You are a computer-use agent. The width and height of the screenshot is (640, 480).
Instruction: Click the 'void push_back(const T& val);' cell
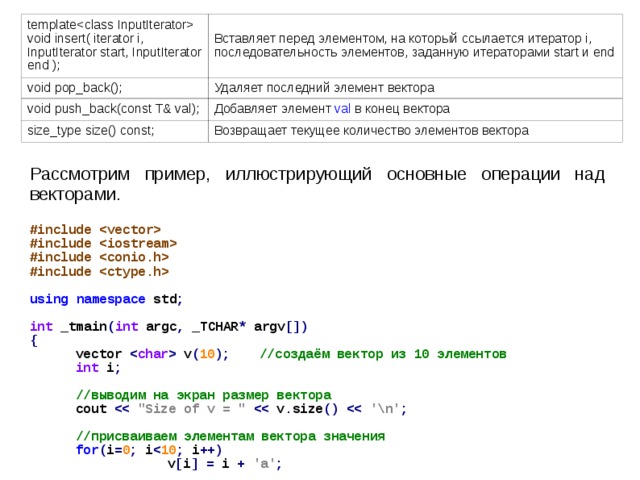coord(112,108)
